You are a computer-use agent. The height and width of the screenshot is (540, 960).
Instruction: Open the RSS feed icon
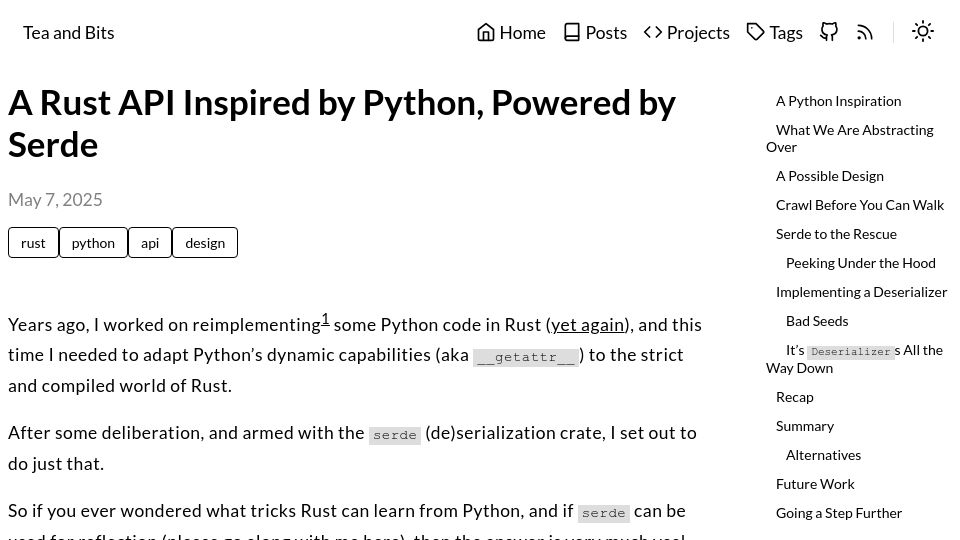point(864,32)
